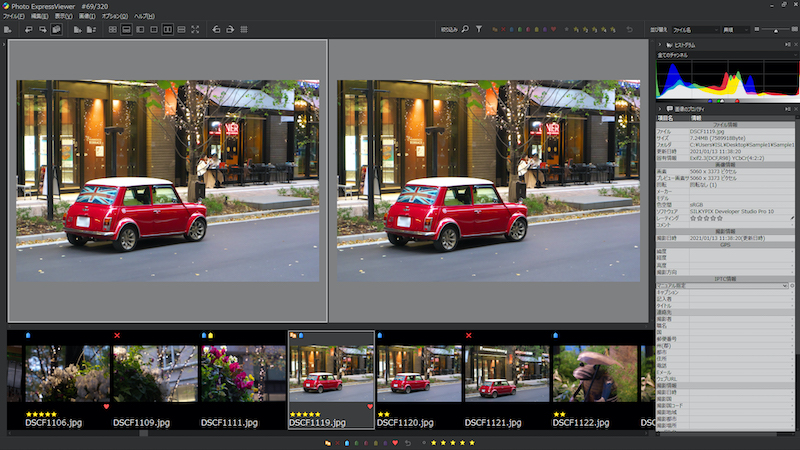800x450 pixels.
Task: Switch to single image preview layout
Action: 154,30
